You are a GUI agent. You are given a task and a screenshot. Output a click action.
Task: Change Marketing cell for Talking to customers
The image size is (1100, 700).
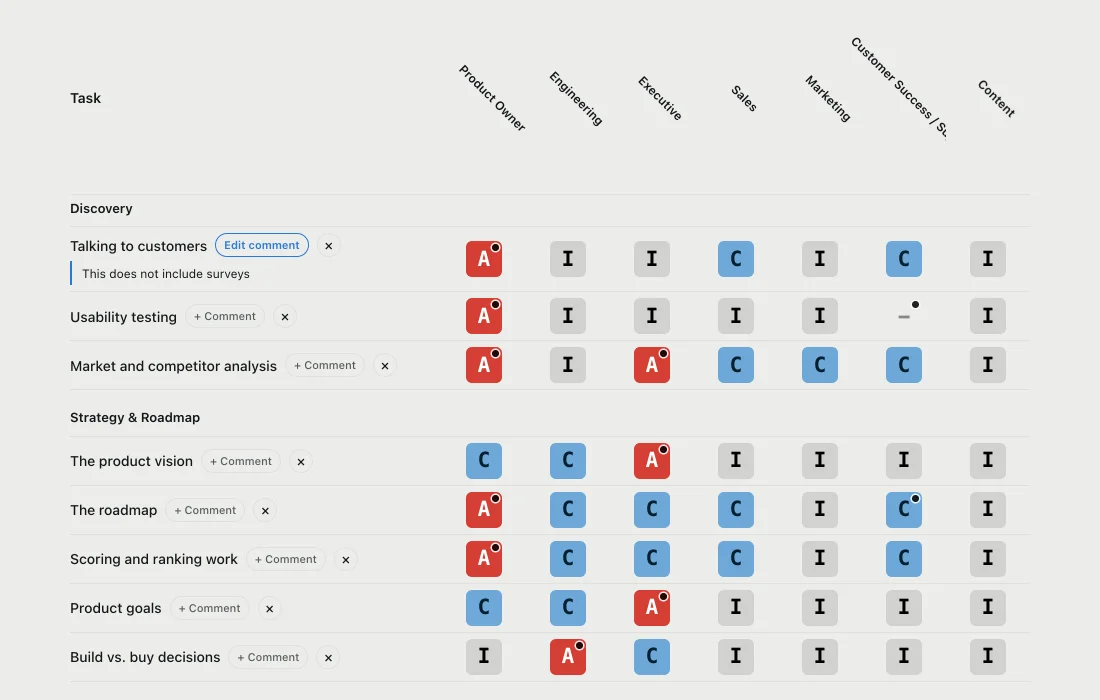(820, 259)
